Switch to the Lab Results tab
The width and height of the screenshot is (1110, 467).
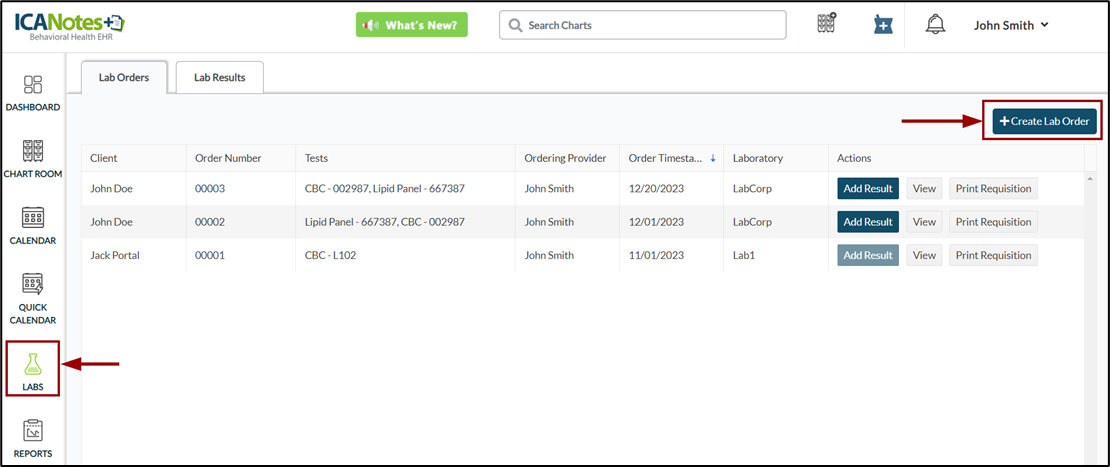(x=219, y=78)
